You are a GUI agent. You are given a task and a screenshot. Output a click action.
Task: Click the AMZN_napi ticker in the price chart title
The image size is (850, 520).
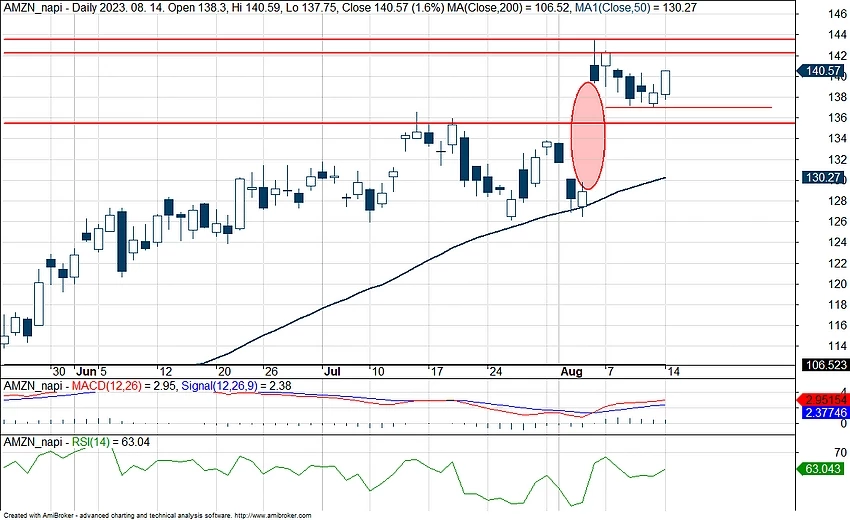tap(33, 8)
